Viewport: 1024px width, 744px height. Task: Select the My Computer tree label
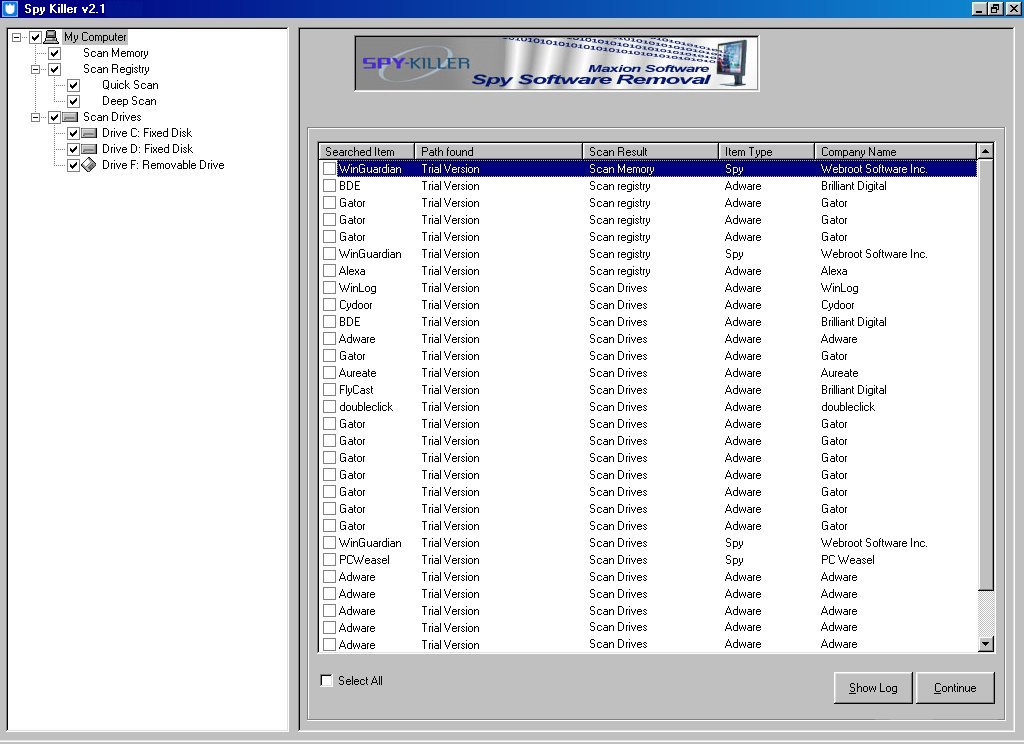pos(95,37)
